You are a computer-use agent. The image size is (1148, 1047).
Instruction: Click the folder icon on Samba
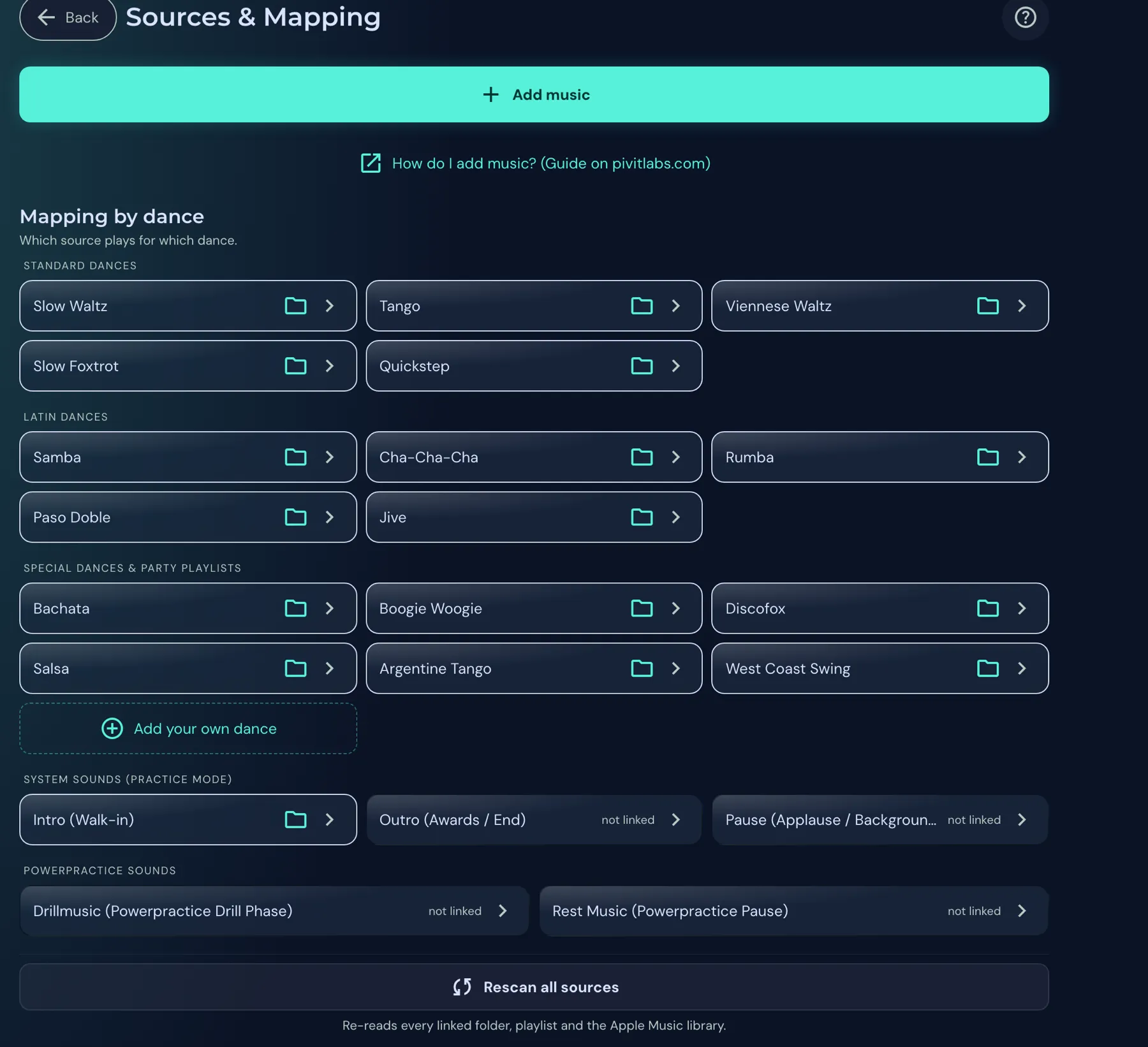click(295, 457)
